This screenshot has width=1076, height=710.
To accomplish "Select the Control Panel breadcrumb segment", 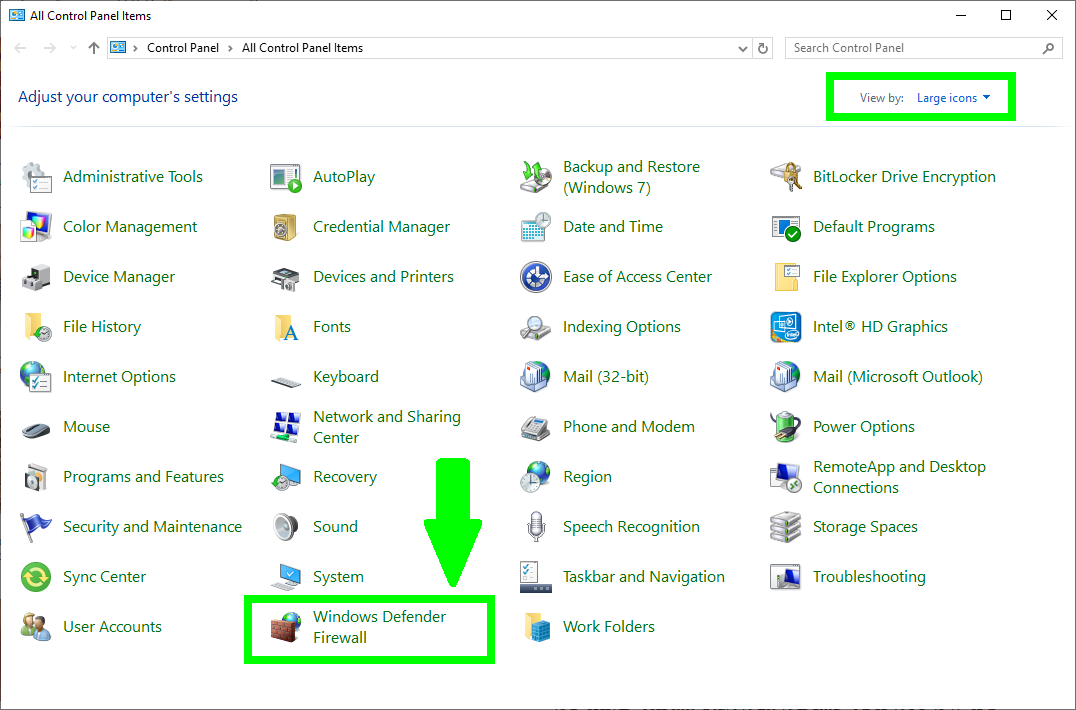I will [x=182, y=48].
